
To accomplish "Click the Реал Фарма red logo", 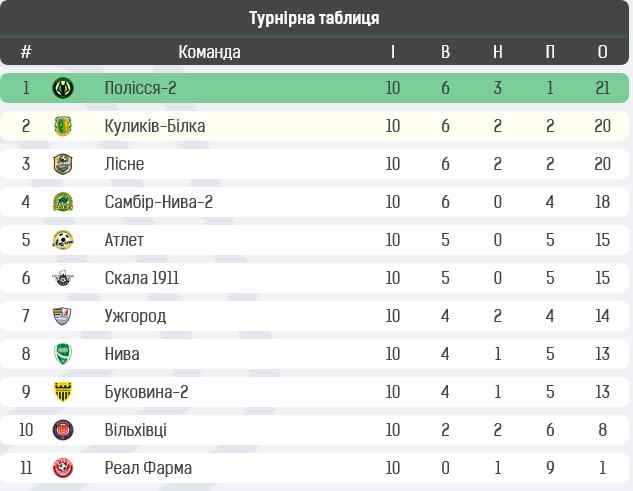I will pyautogui.click(x=63, y=468).
